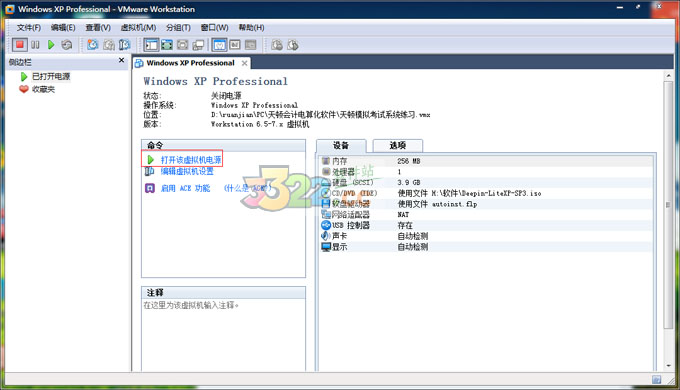Close the Windows XP Professional tab
This screenshot has height=390, width=680.
pyautogui.click(x=245, y=63)
